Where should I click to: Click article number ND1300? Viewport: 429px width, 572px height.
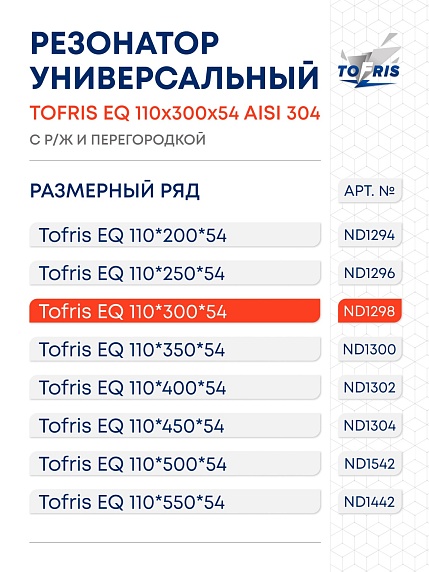click(x=370, y=349)
